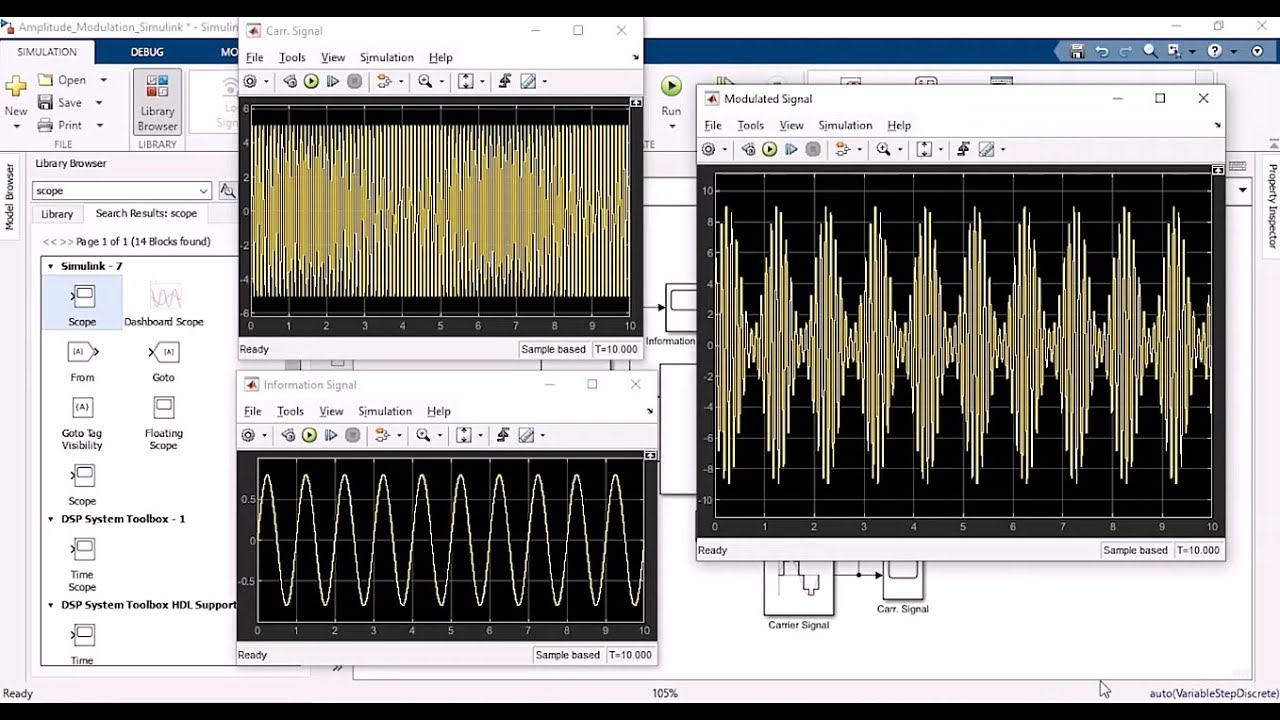Click Step Back in Carr. Signal scope
This screenshot has width=1280, height=720.
pyautogui.click(x=290, y=82)
